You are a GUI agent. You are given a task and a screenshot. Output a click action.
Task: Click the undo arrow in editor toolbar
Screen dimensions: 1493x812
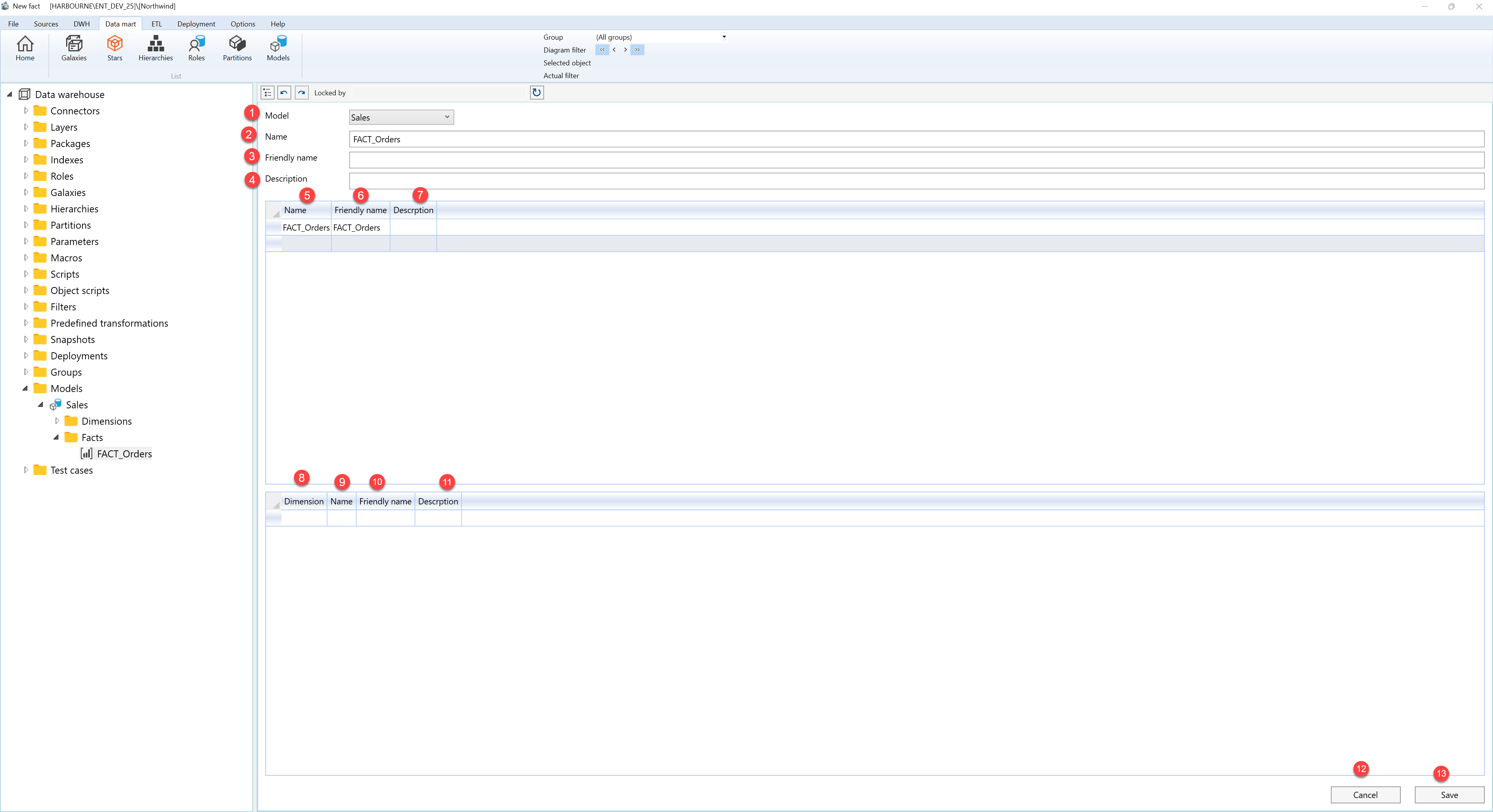(x=284, y=93)
